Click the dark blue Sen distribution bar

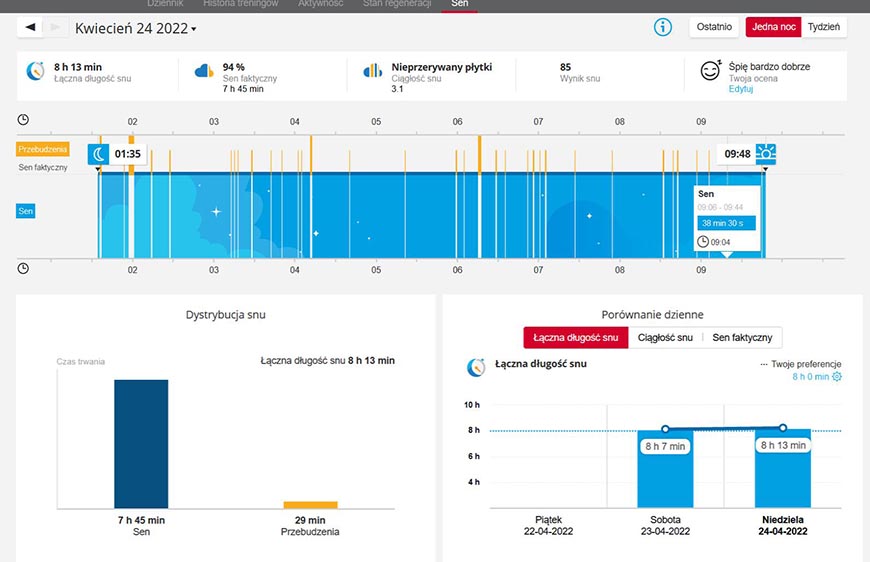point(141,444)
